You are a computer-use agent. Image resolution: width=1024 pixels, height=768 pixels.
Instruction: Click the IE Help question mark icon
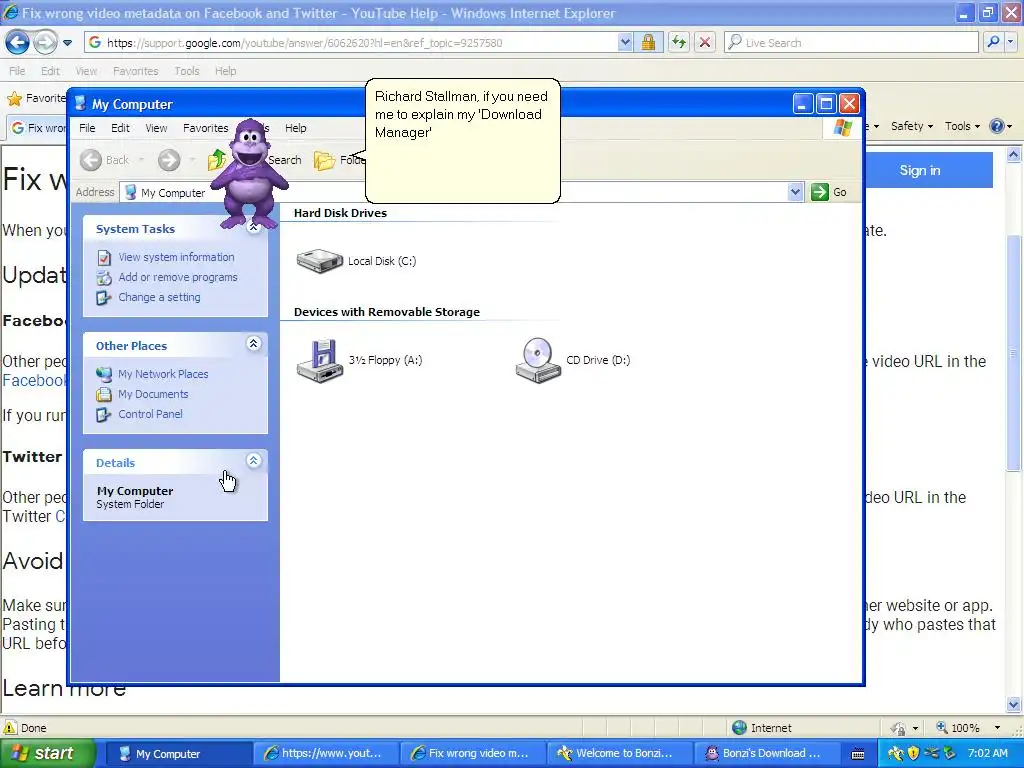pos(997,126)
